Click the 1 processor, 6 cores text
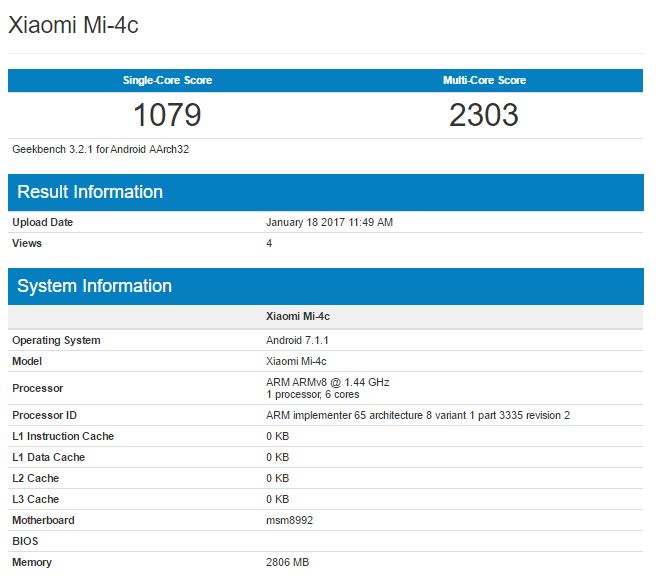 313,394
